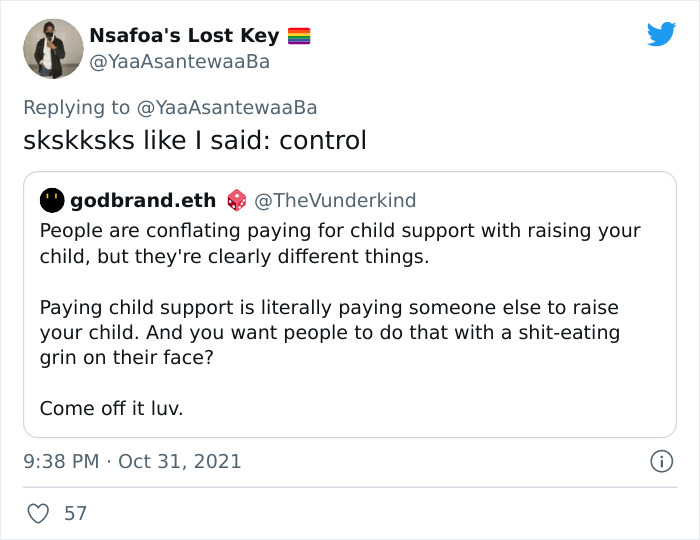Click the red dice emoji
Image resolution: width=700 pixels, height=540 pixels.
[x=236, y=200]
